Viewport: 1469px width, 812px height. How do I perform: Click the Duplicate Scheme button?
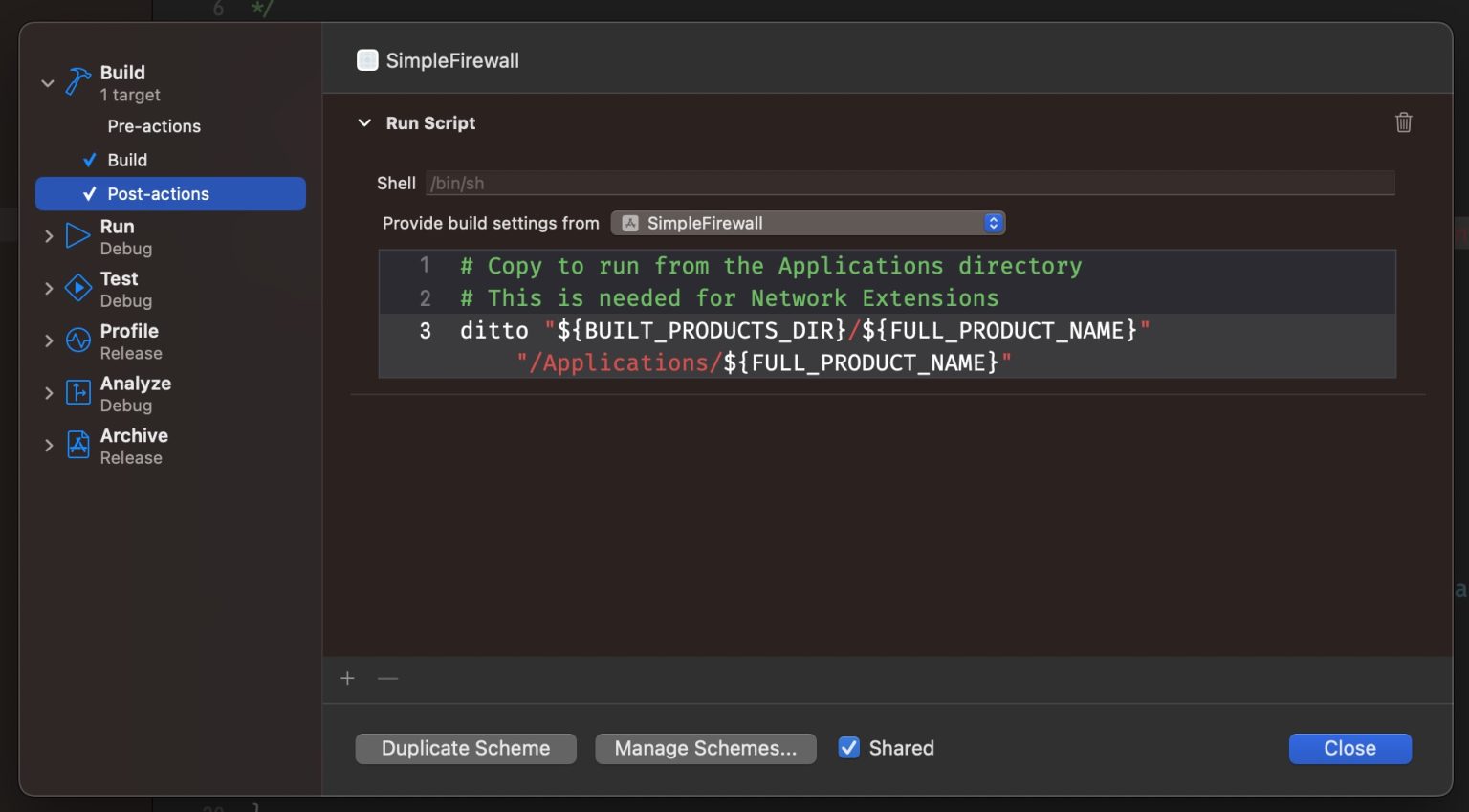point(466,749)
